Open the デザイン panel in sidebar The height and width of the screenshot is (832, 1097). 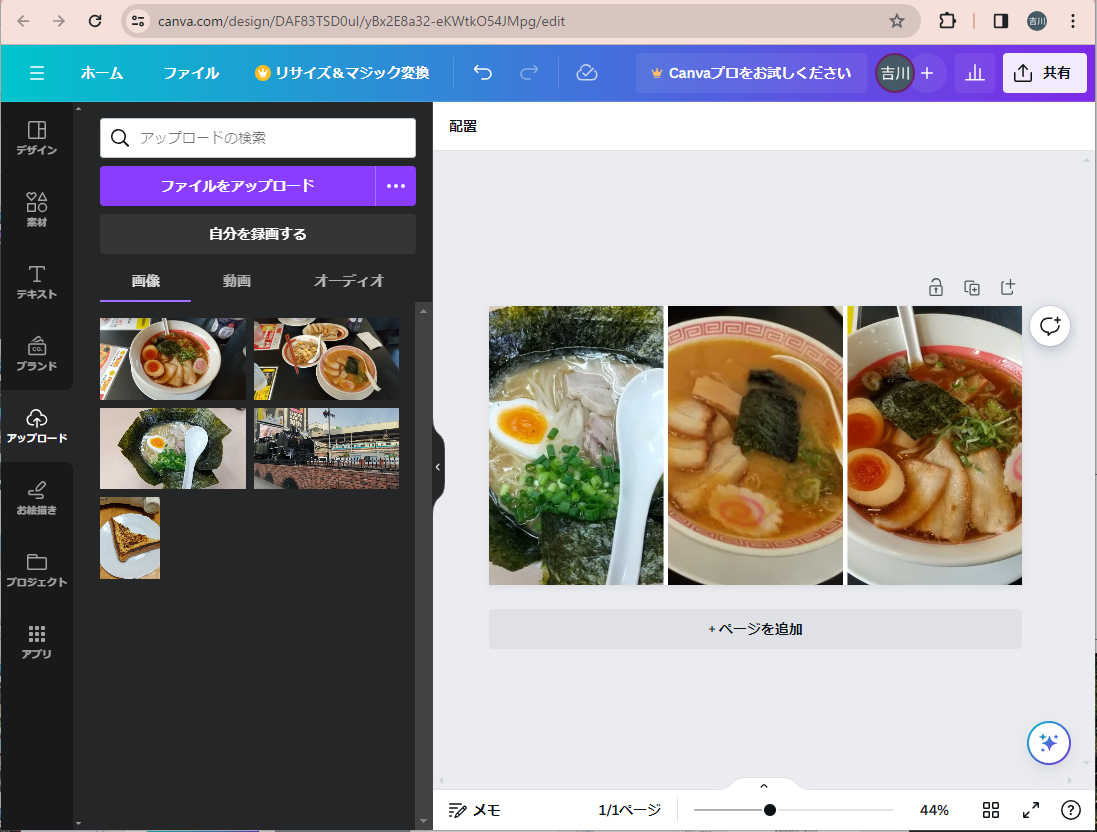(36, 138)
